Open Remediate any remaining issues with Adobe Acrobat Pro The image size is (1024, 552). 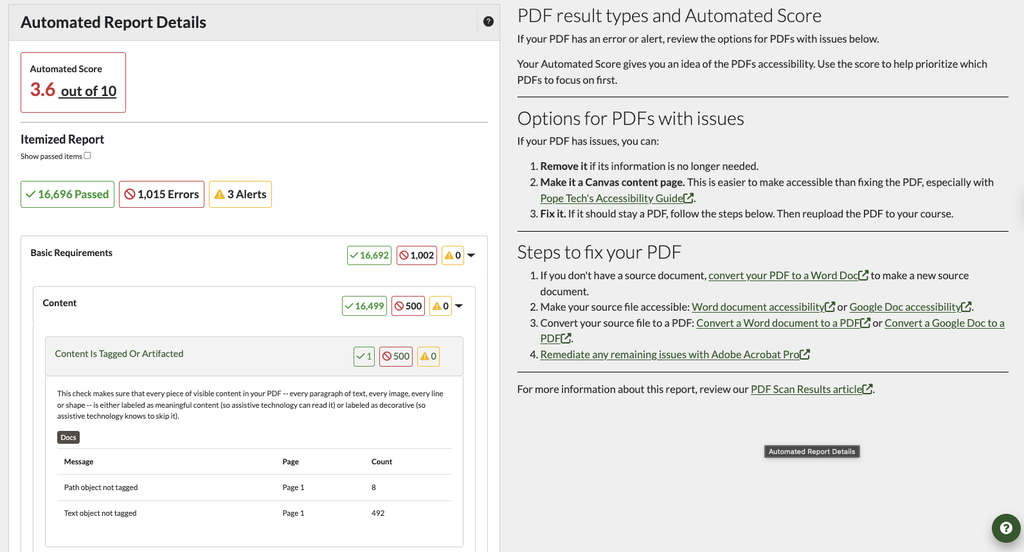point(675,354)
